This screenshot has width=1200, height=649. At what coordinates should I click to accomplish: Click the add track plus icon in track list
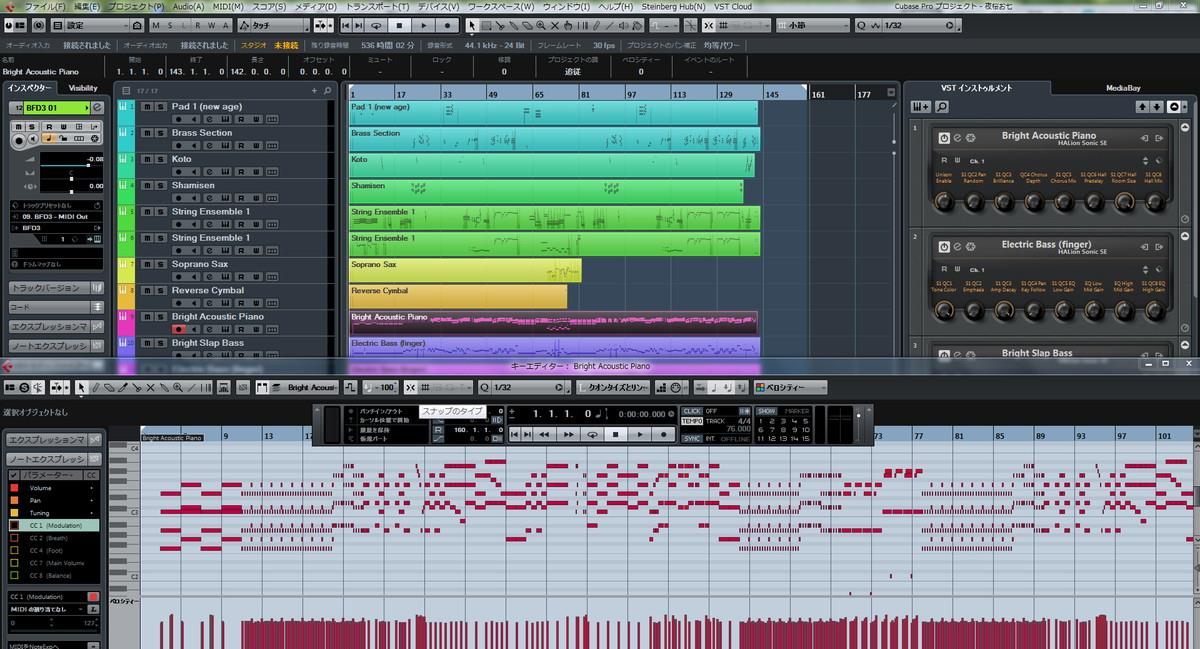pyautogui.click(x=314, y=91)
